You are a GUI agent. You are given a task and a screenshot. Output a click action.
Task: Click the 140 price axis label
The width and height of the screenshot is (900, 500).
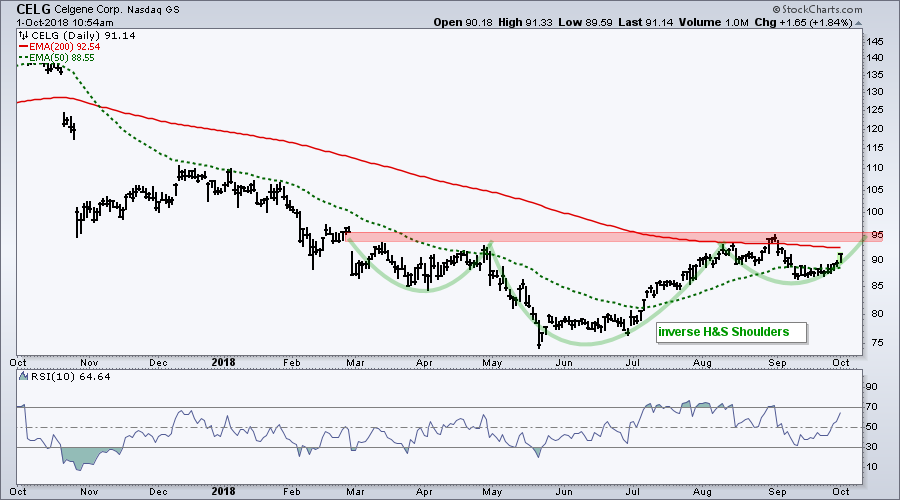pyautogui.click(x=875, y=57)
